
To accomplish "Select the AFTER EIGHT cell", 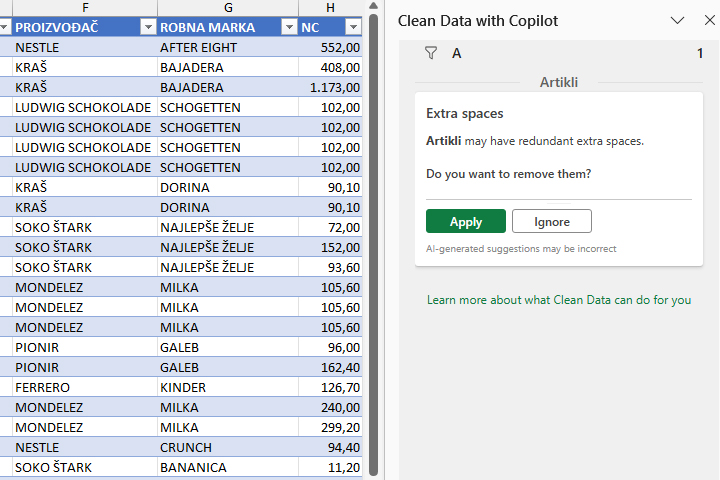I will [x=228, y=47].
